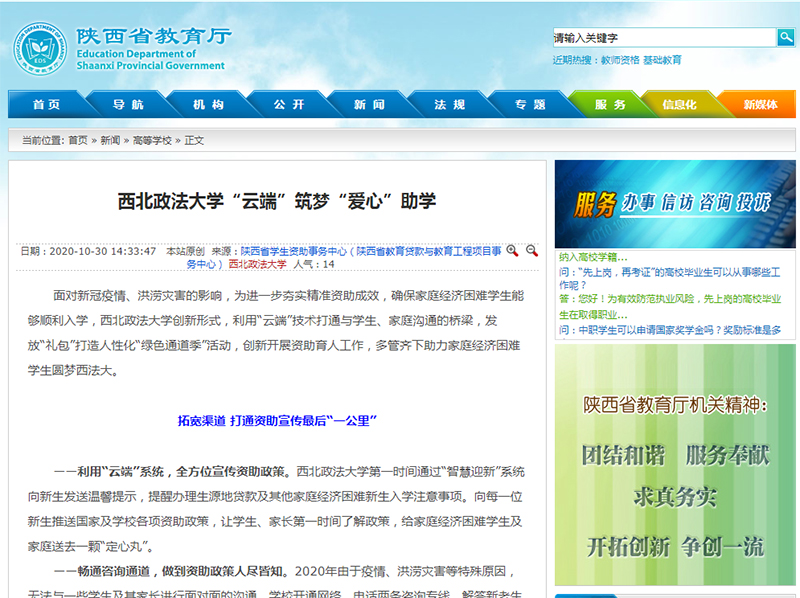The width and height of the screenshot is (800, 598).
Task: Open the 首页 navigation tab
Action: point(46,105)
